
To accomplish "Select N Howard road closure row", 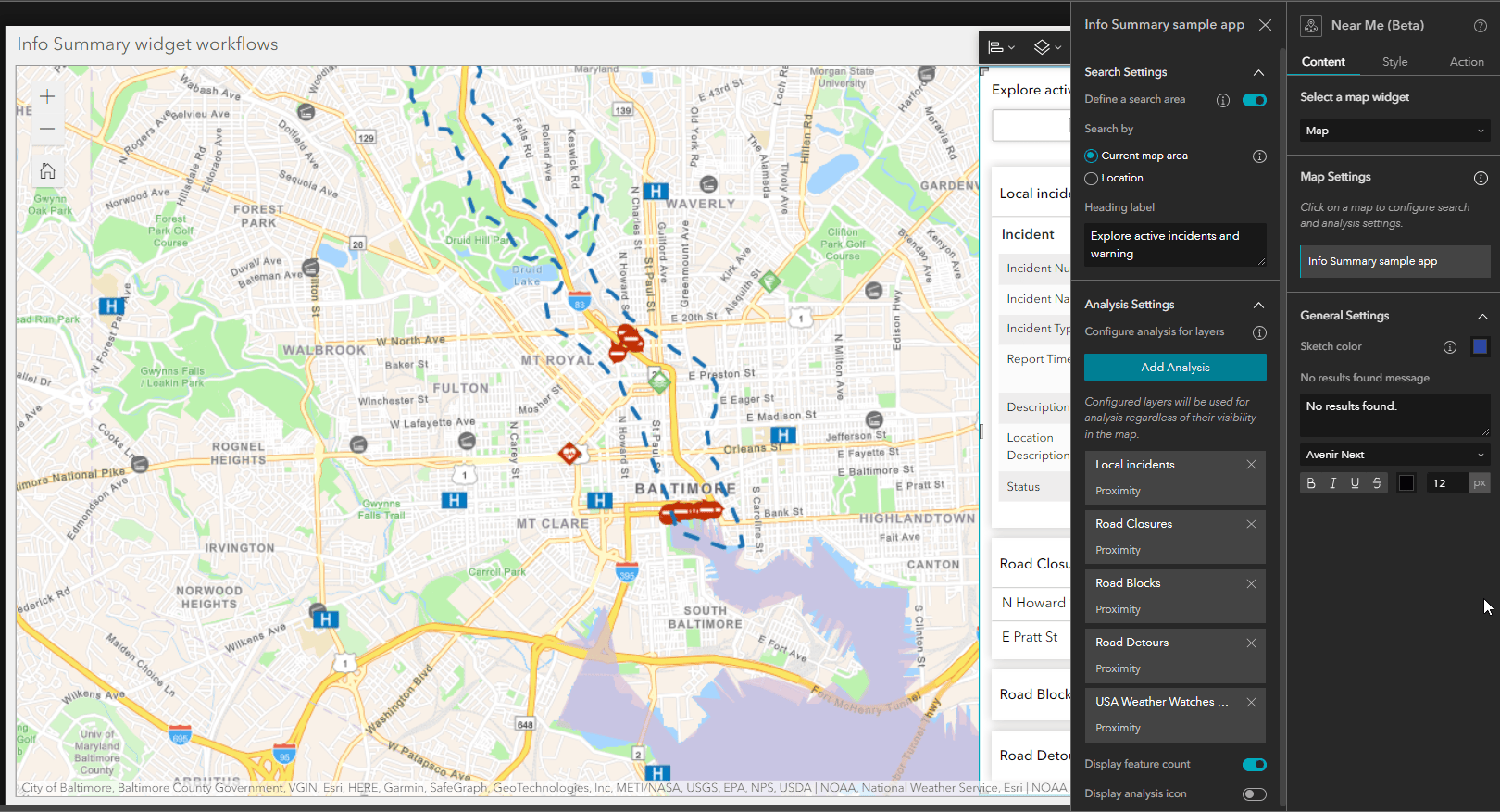I will click(1033, 603).
